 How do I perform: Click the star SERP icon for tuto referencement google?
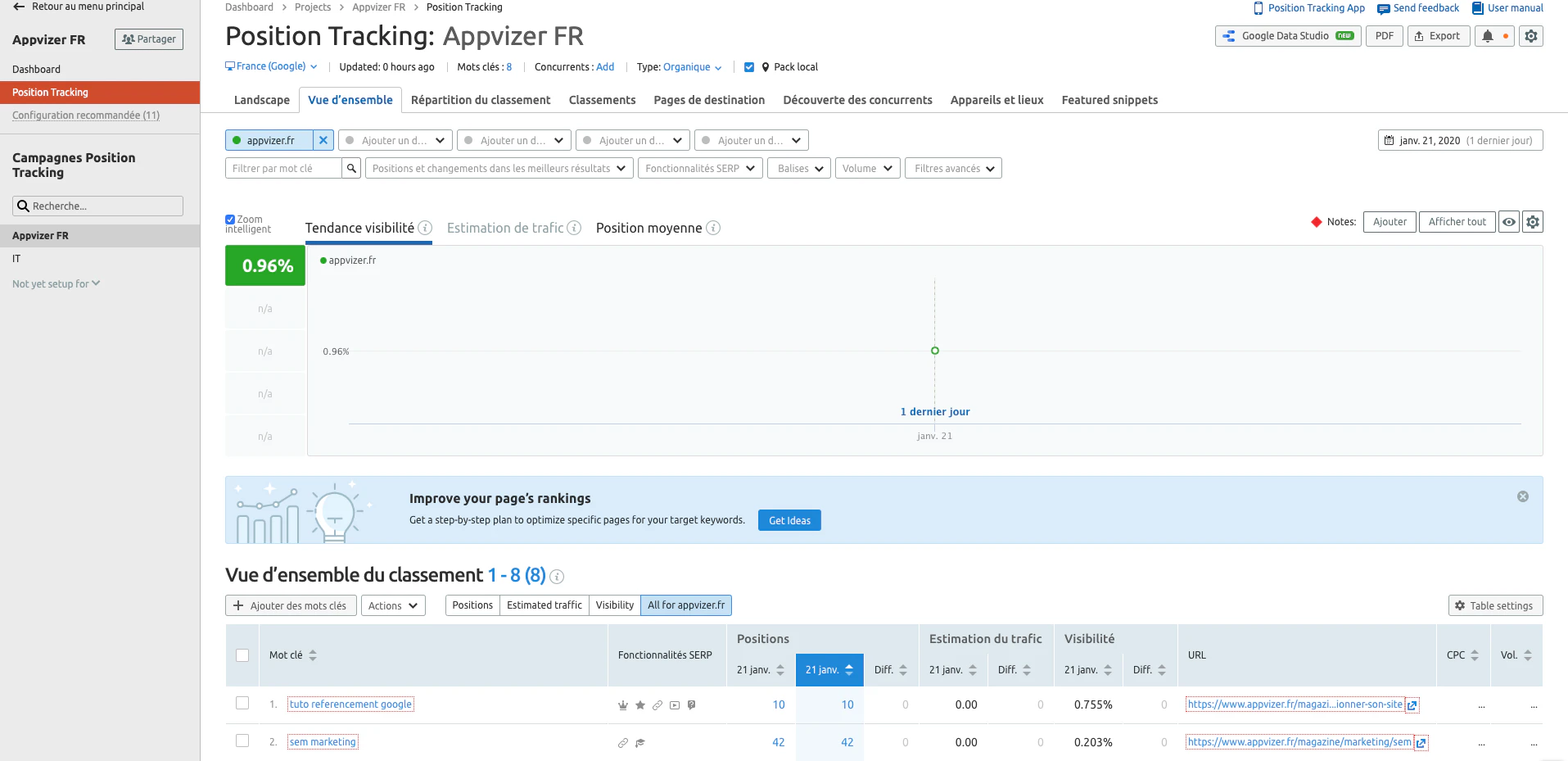point(640,705)
